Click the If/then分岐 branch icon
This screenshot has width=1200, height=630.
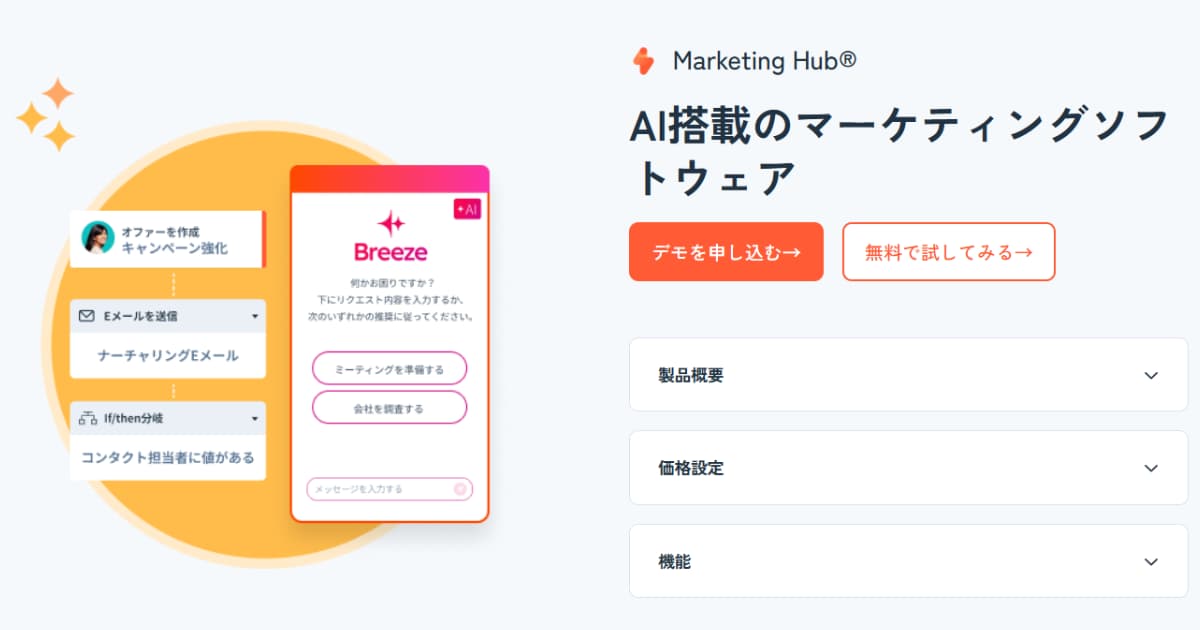click(87, 418)
